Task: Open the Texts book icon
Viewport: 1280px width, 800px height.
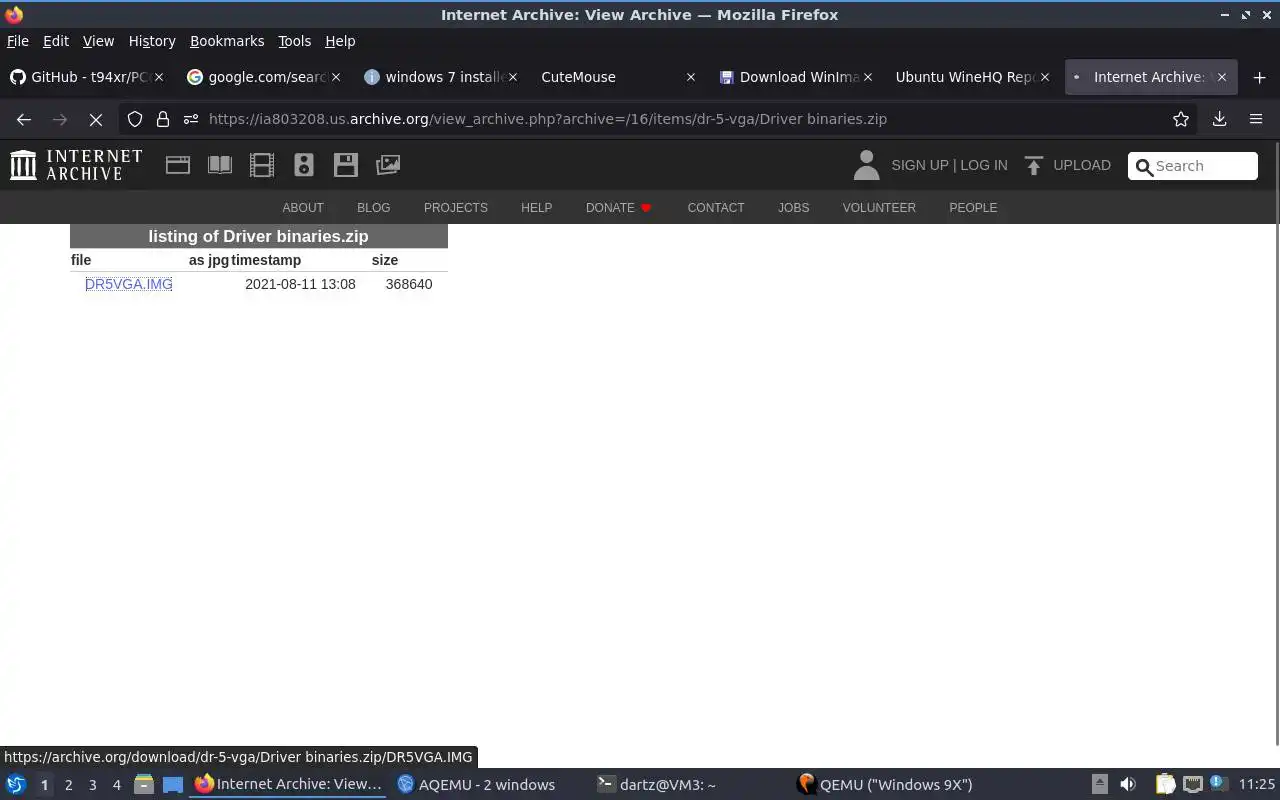Action: [220, 165]
